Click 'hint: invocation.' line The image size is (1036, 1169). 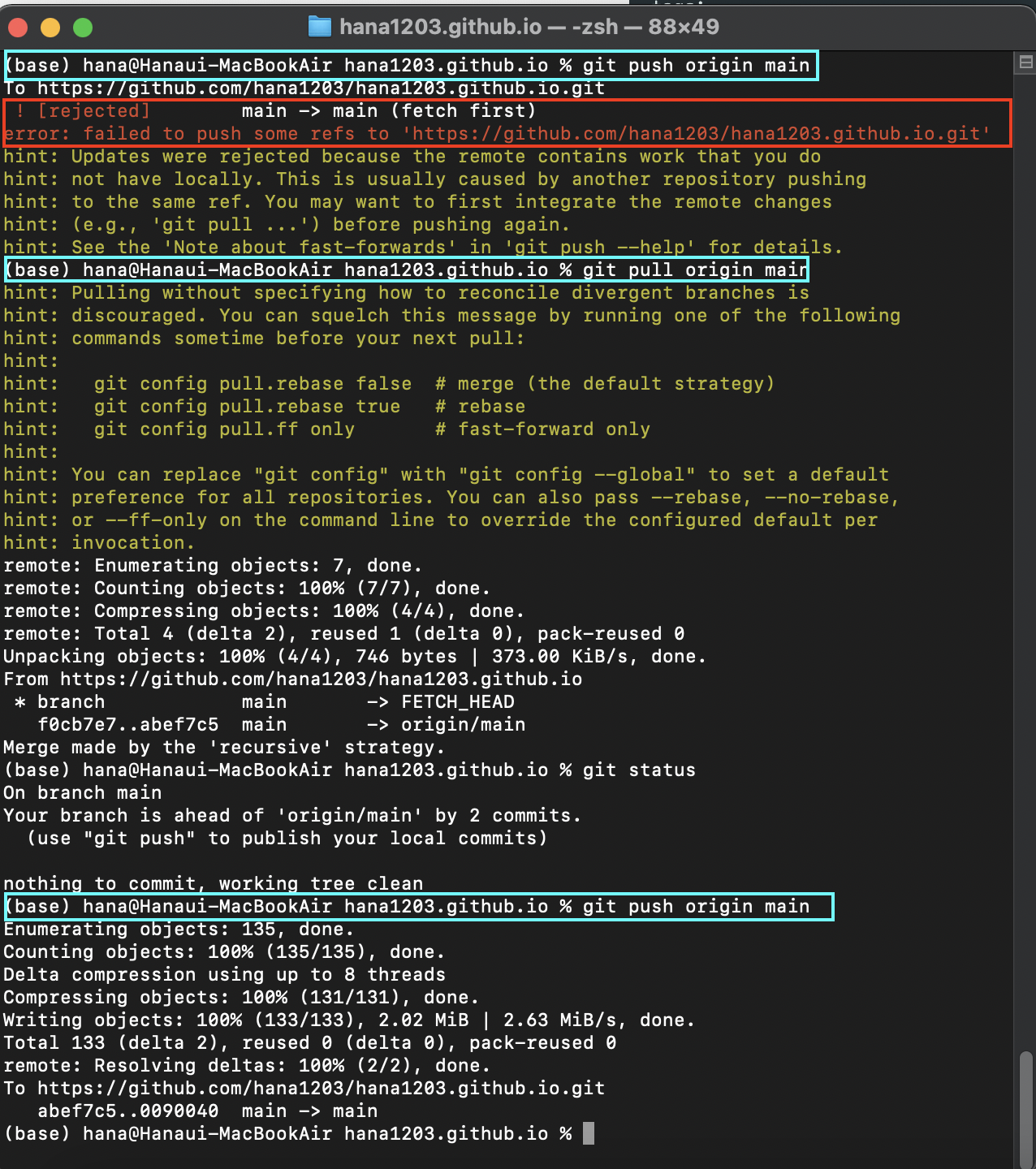99,542
